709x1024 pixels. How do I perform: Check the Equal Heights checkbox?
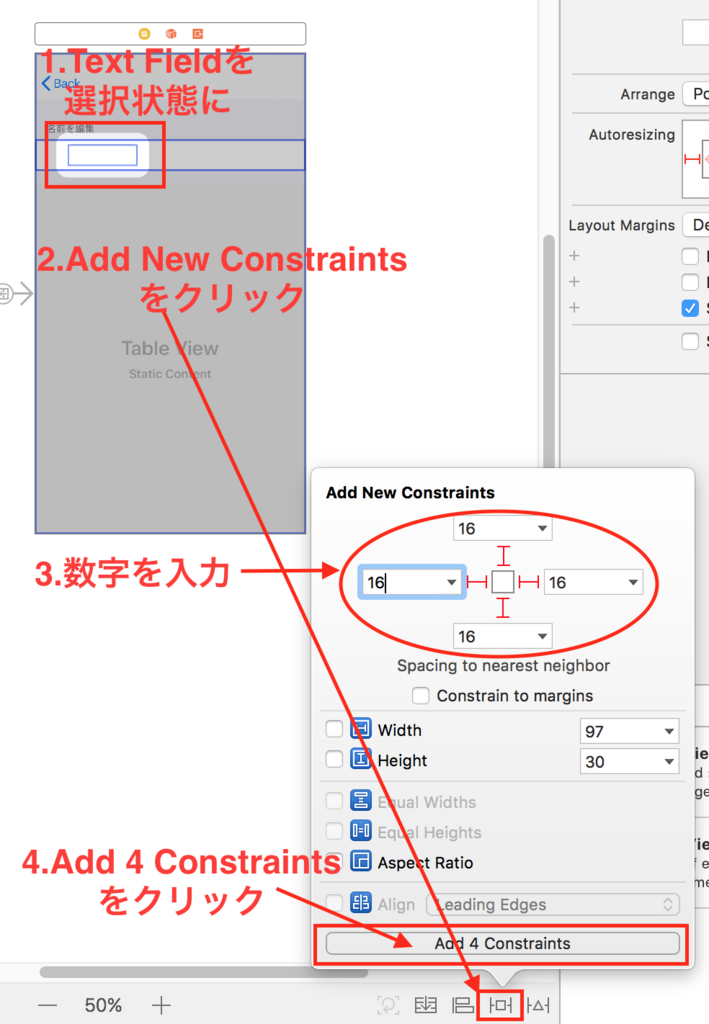[x=334, y=831]
